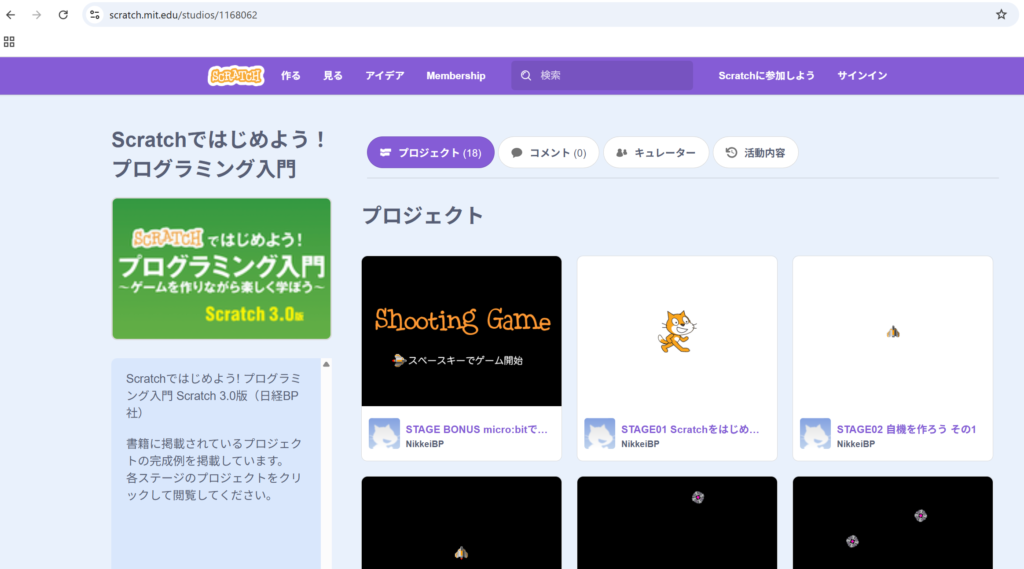Click Scratchに参加しよう link
This screenshot has height=569, width=1024.
[x=766, y=76]
